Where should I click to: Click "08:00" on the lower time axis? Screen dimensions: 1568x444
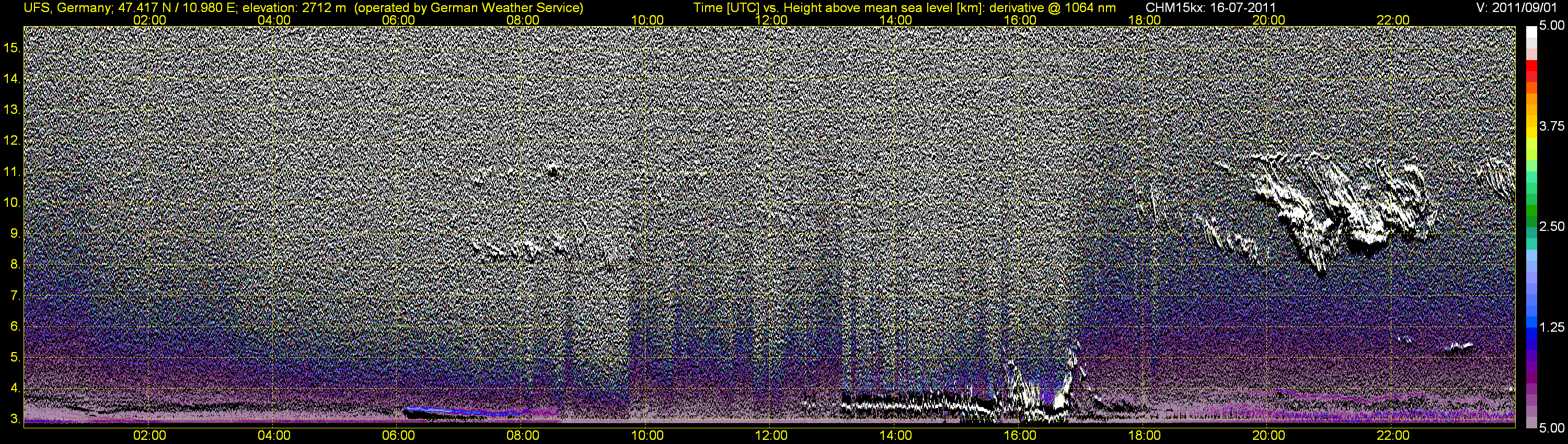[x=523, y=436]
